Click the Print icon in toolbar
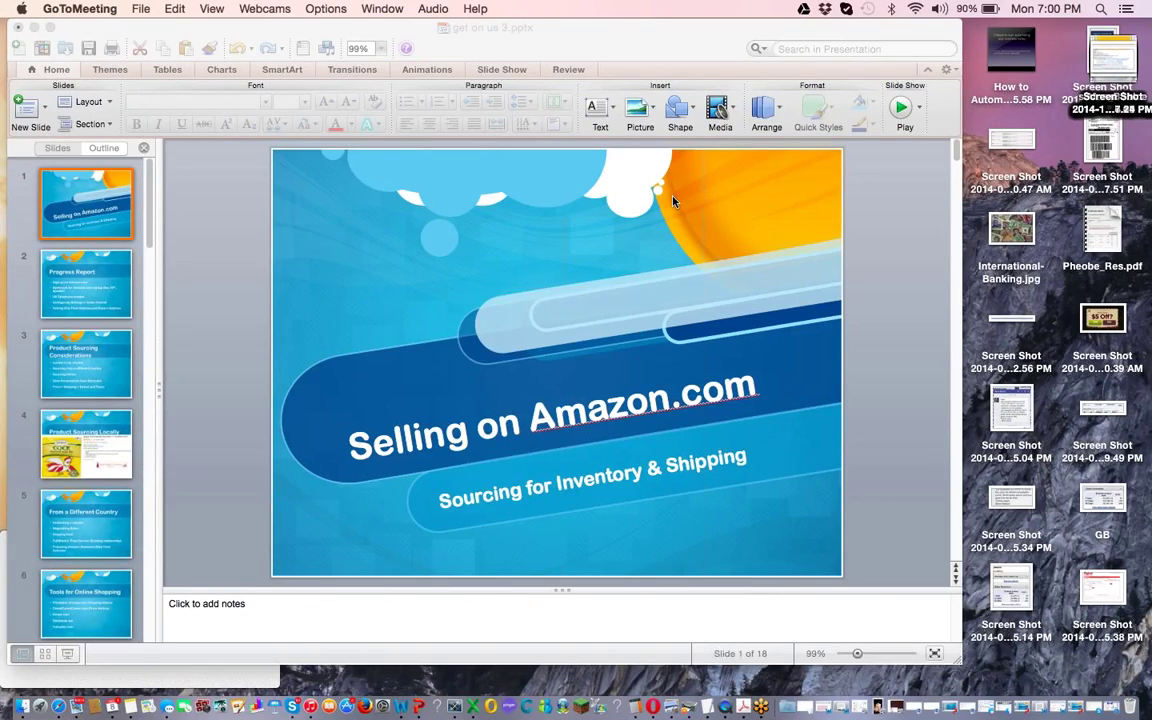1152x720 pixels. pyautogui.click(x=112, y=48)
